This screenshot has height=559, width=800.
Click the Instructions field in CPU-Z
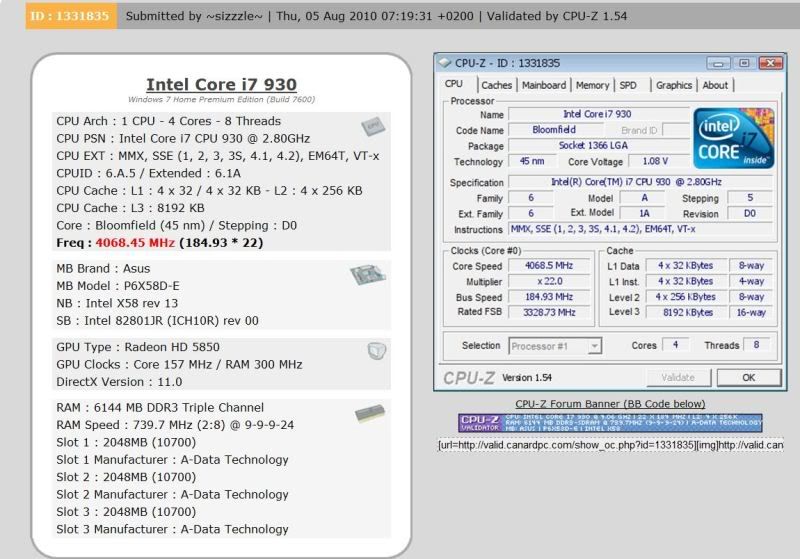tap(641, 230)
